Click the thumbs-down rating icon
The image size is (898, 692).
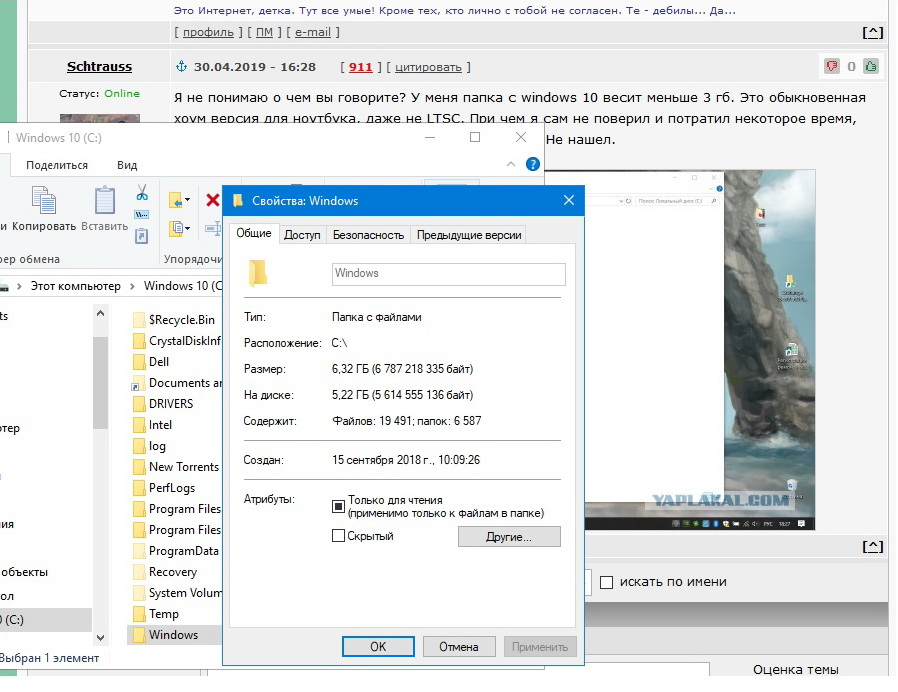(832, 66)
